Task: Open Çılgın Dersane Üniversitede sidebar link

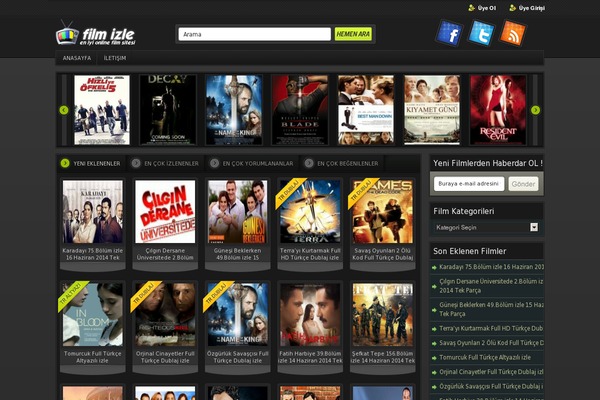Action: (x=491, y=286)
